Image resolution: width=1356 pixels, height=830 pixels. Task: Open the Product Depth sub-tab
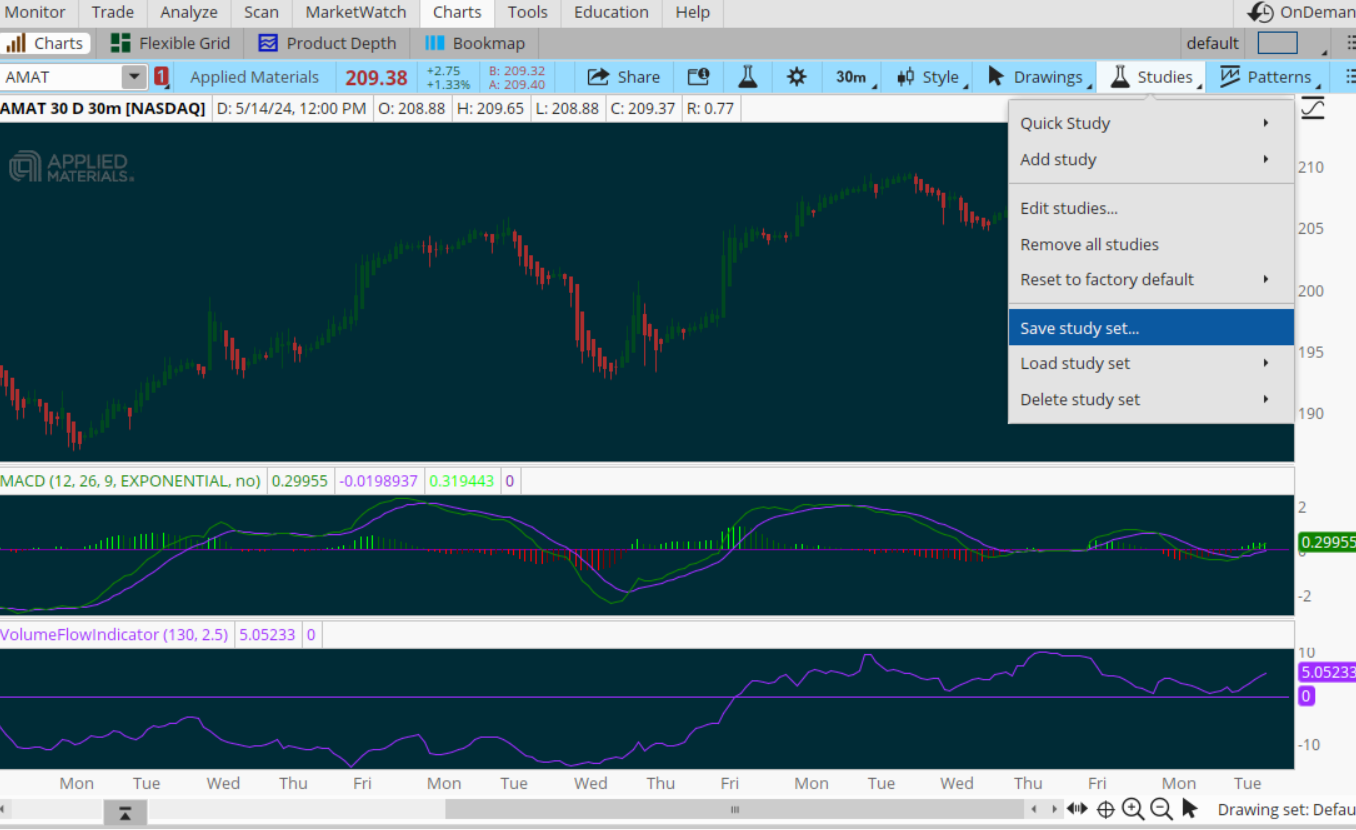point(327,43)
